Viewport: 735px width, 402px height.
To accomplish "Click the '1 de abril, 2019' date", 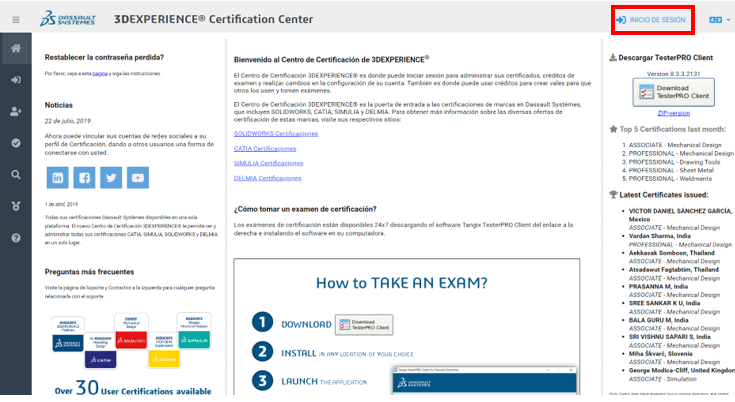I will pyautogui.click(x=61, y=204).
